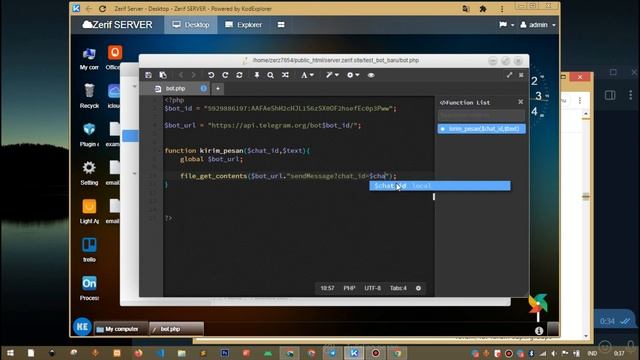
Task: Open My computer desktop icon
Action: 89,59
